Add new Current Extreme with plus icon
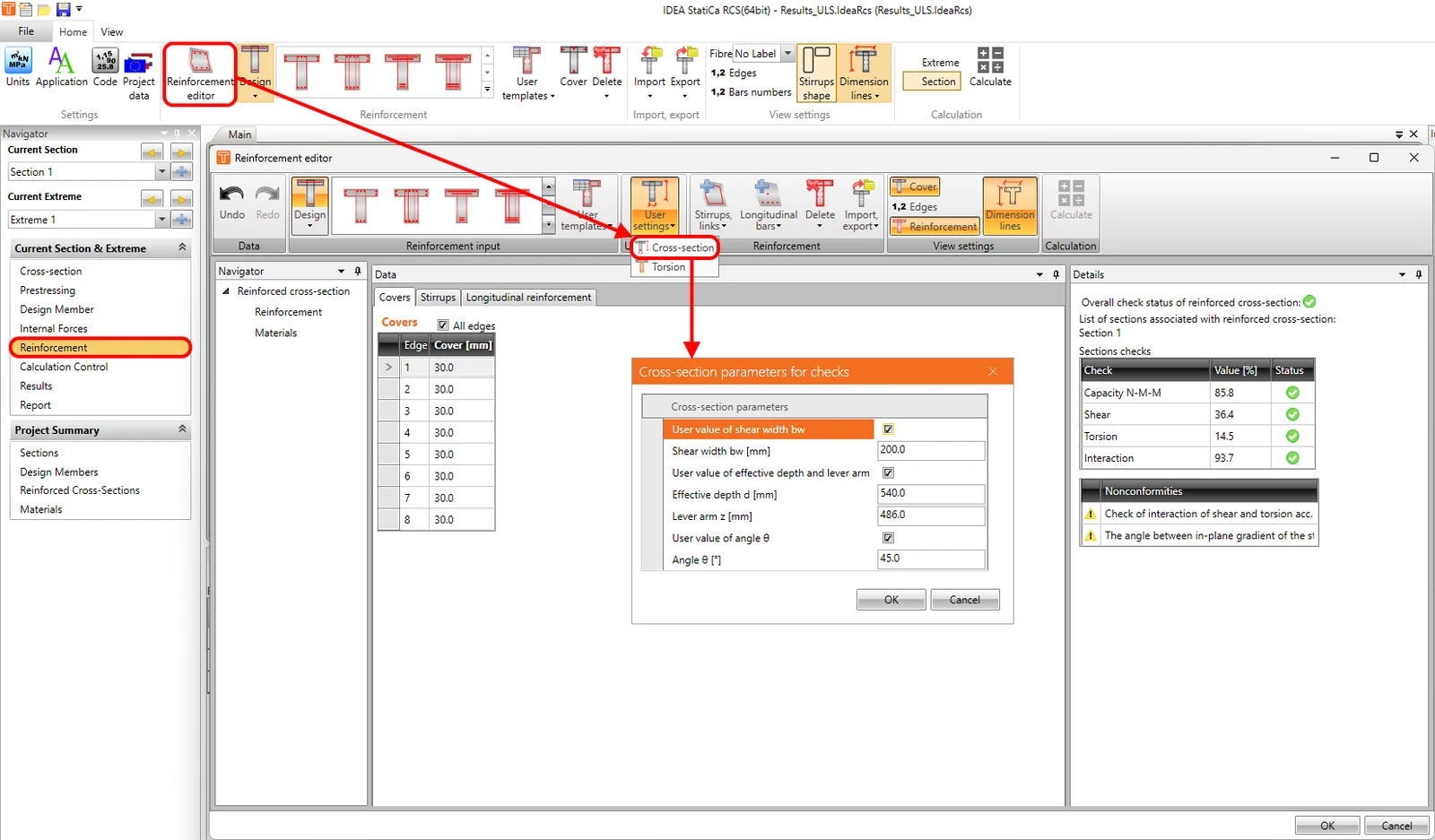The height and width of the screenshot is (840, 1435). [x=181, y=220]
